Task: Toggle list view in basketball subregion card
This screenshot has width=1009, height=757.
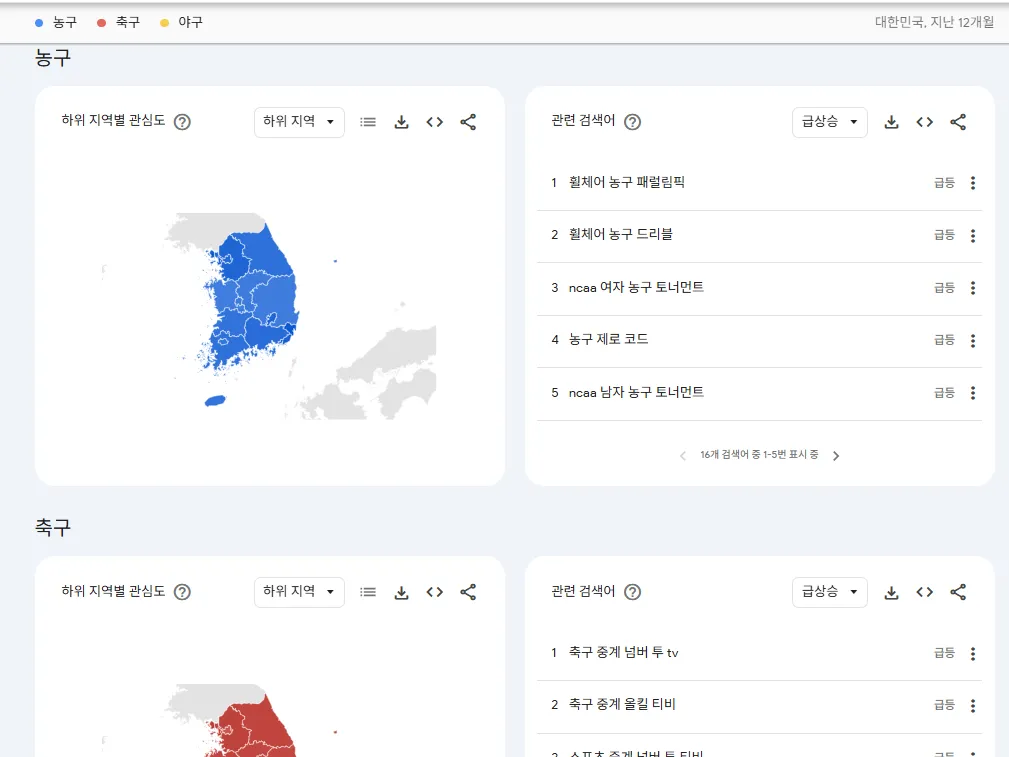Action: (x=368, y=122)
